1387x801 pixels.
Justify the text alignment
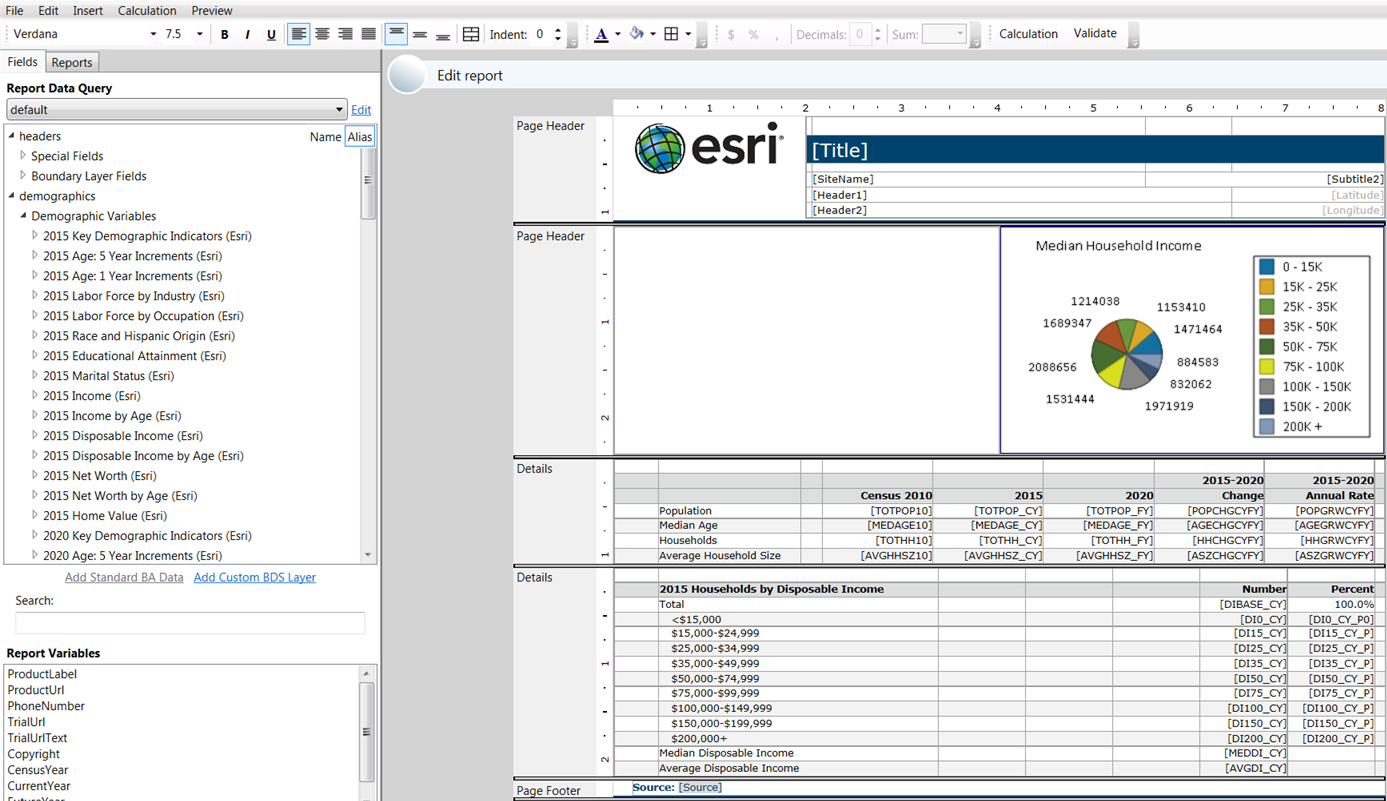click(x=368, y=34)
